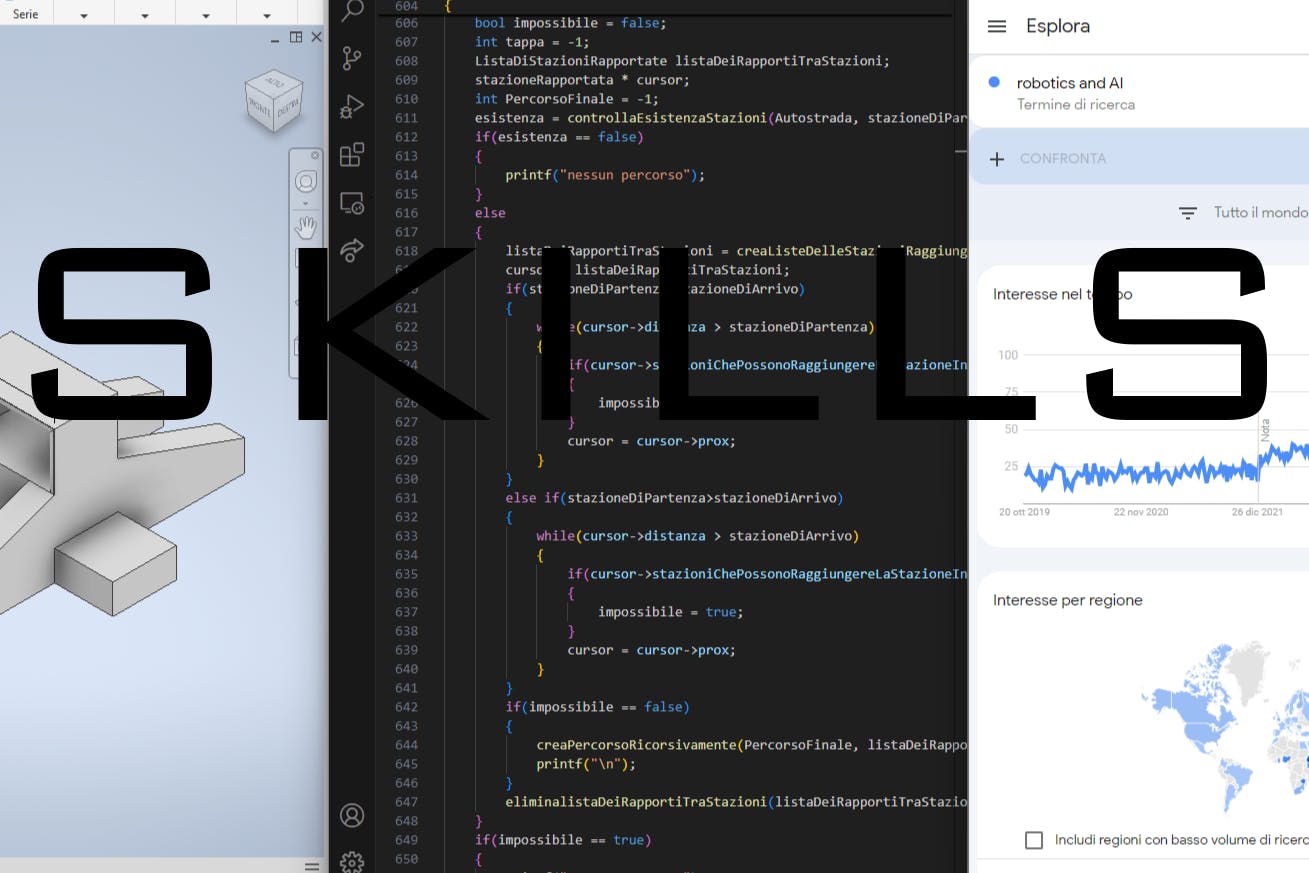Open the hamburger menu next to Esplora
This screenshot has height=873, width=1309.
coord(996,26)
